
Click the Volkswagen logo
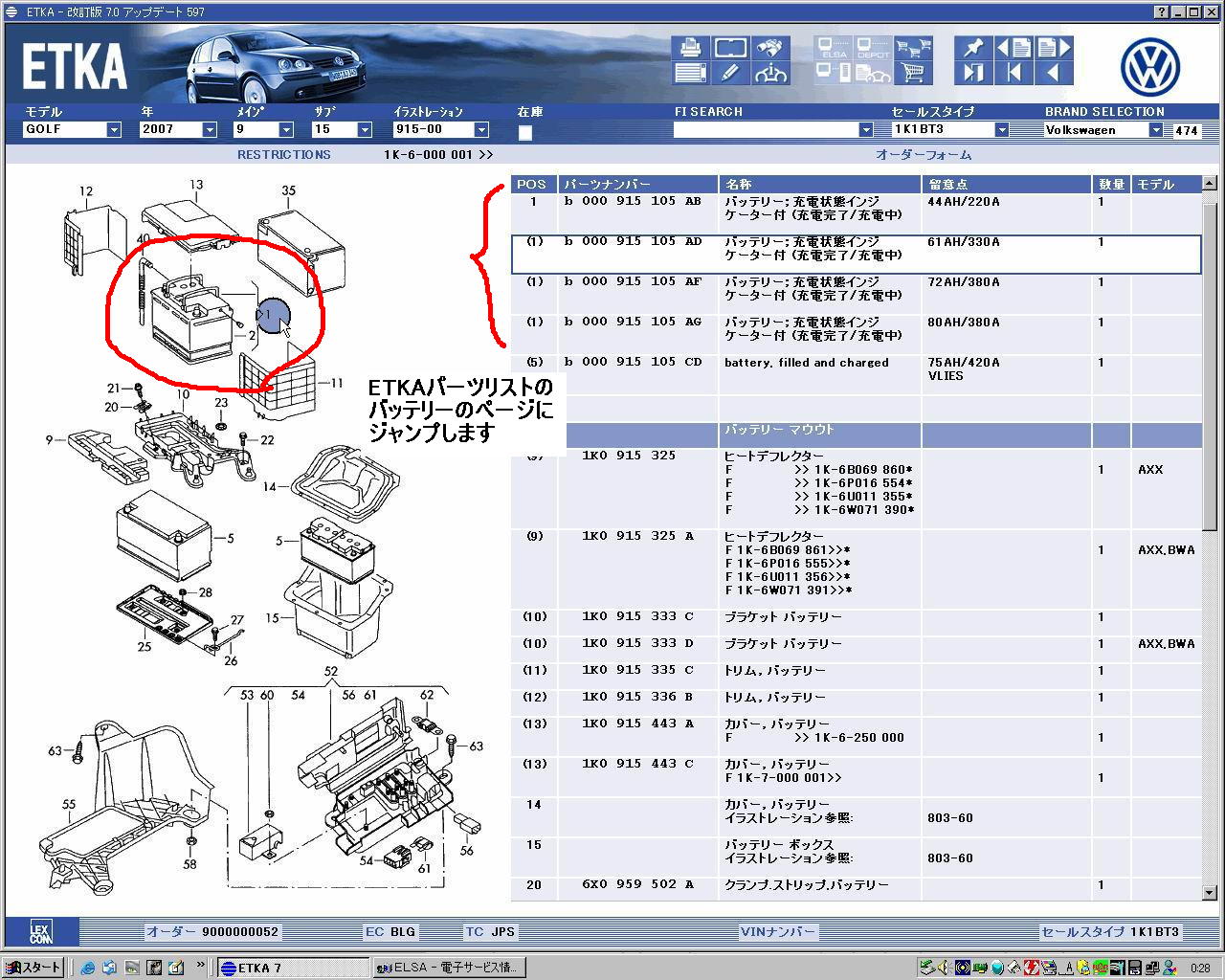[1150, 66]
